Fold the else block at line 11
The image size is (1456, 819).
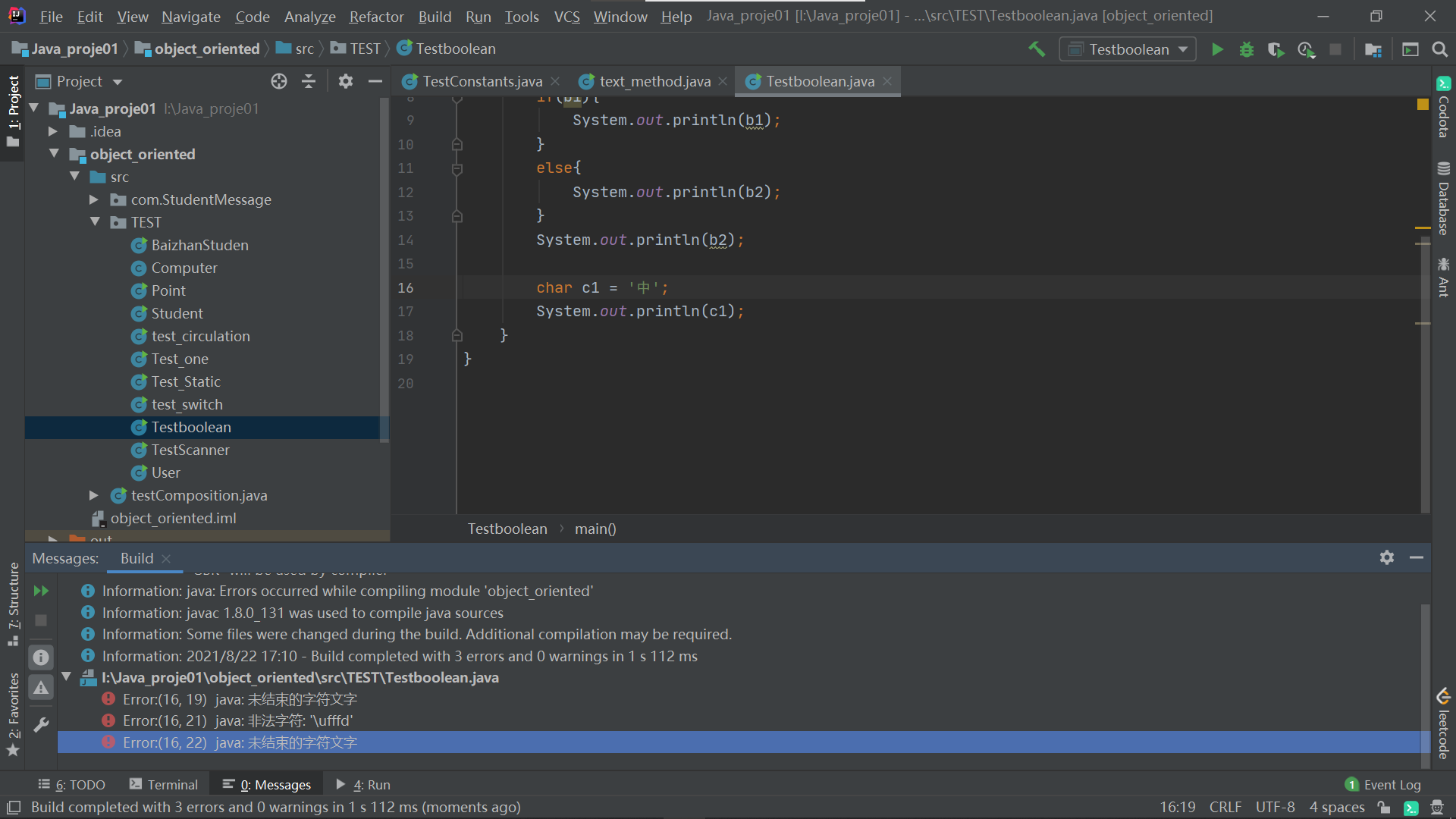point(457,168)
